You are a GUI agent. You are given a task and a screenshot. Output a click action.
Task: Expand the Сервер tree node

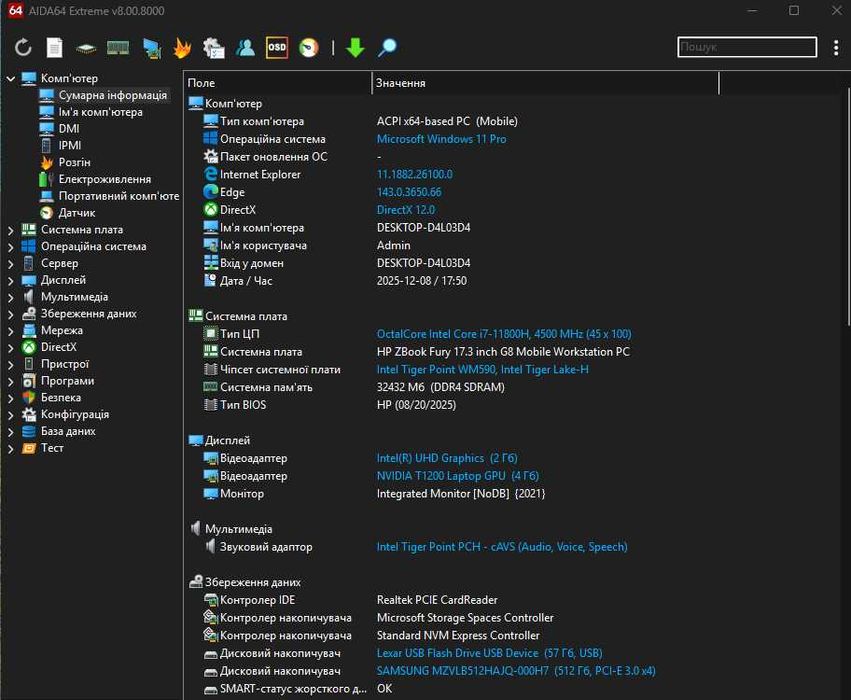pyautogui.click(x=10, y=264)
